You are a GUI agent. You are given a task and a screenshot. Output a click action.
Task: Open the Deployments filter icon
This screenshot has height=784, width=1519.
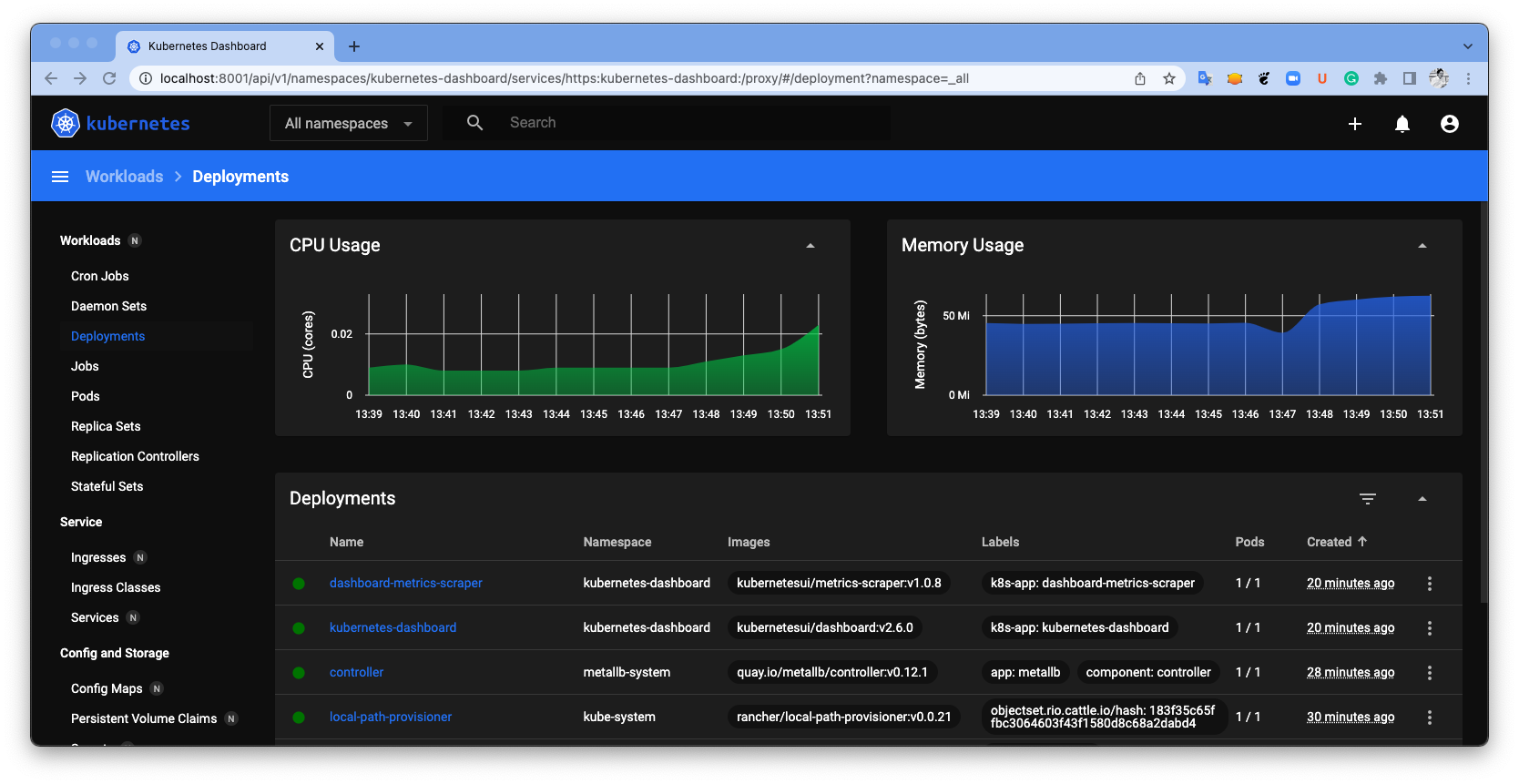[1368, 499]
